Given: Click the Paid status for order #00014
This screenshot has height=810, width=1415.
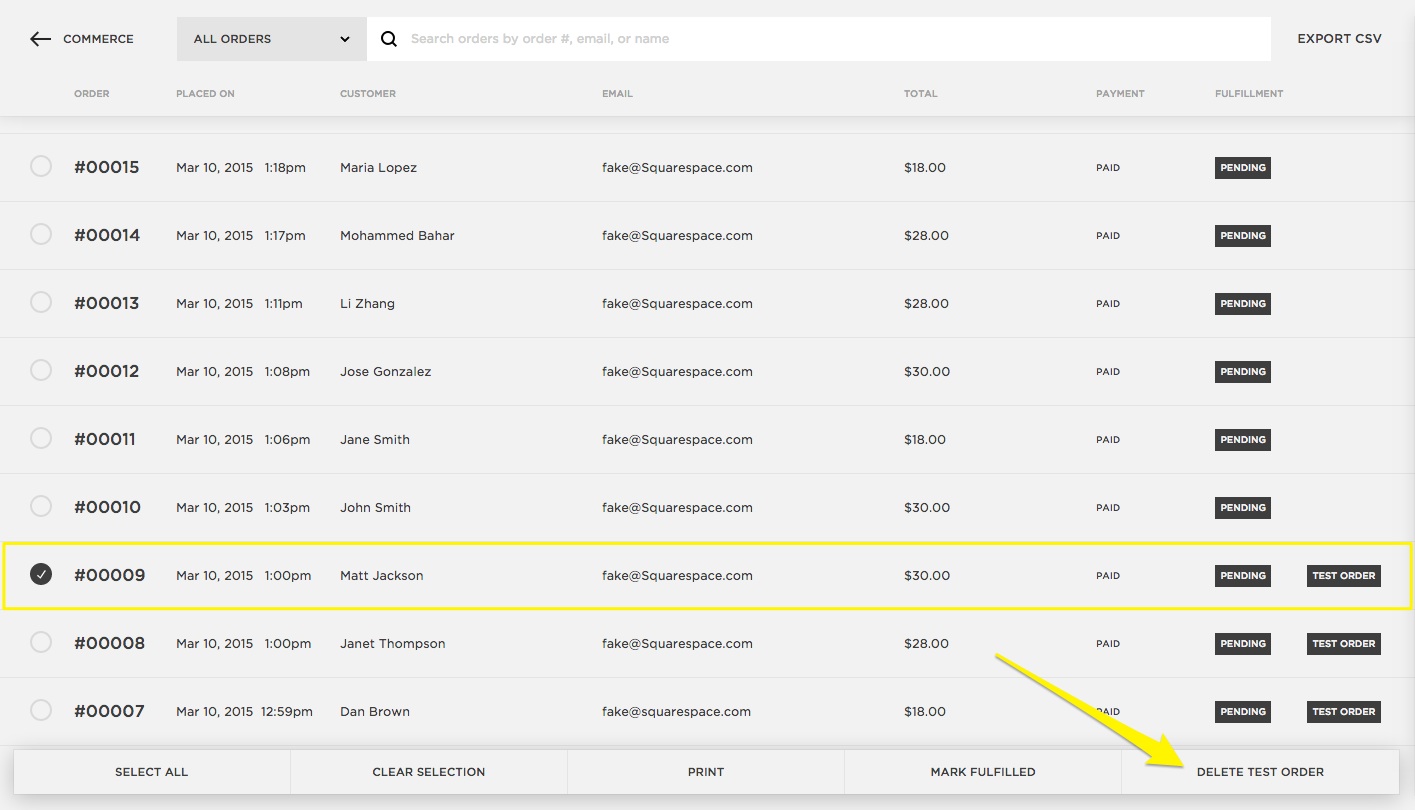Looking at the screenshot, I should pos(1108,236).
